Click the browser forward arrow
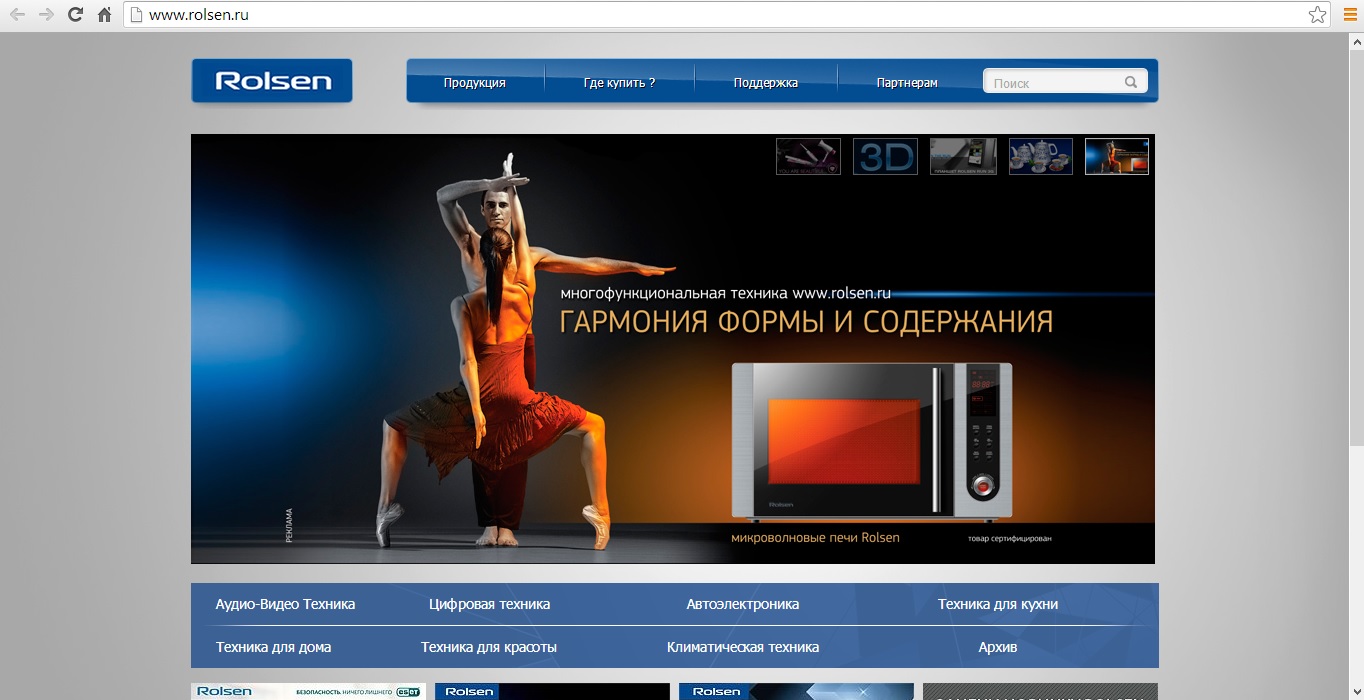 [x=46, y=15]
